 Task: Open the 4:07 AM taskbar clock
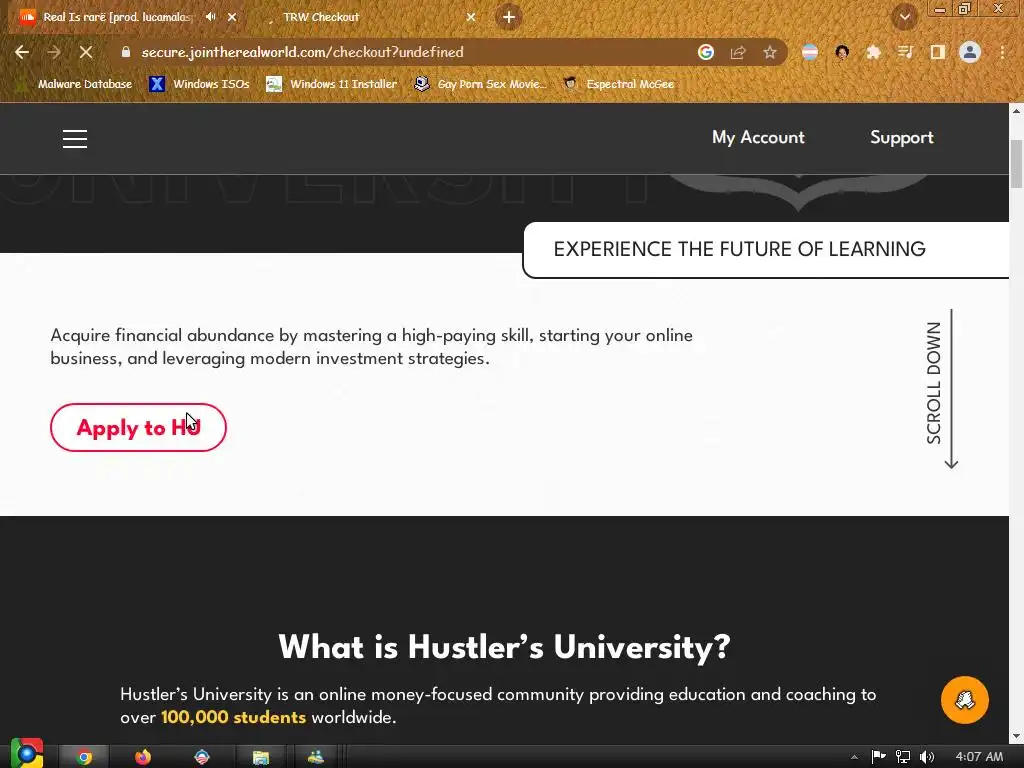979,757
